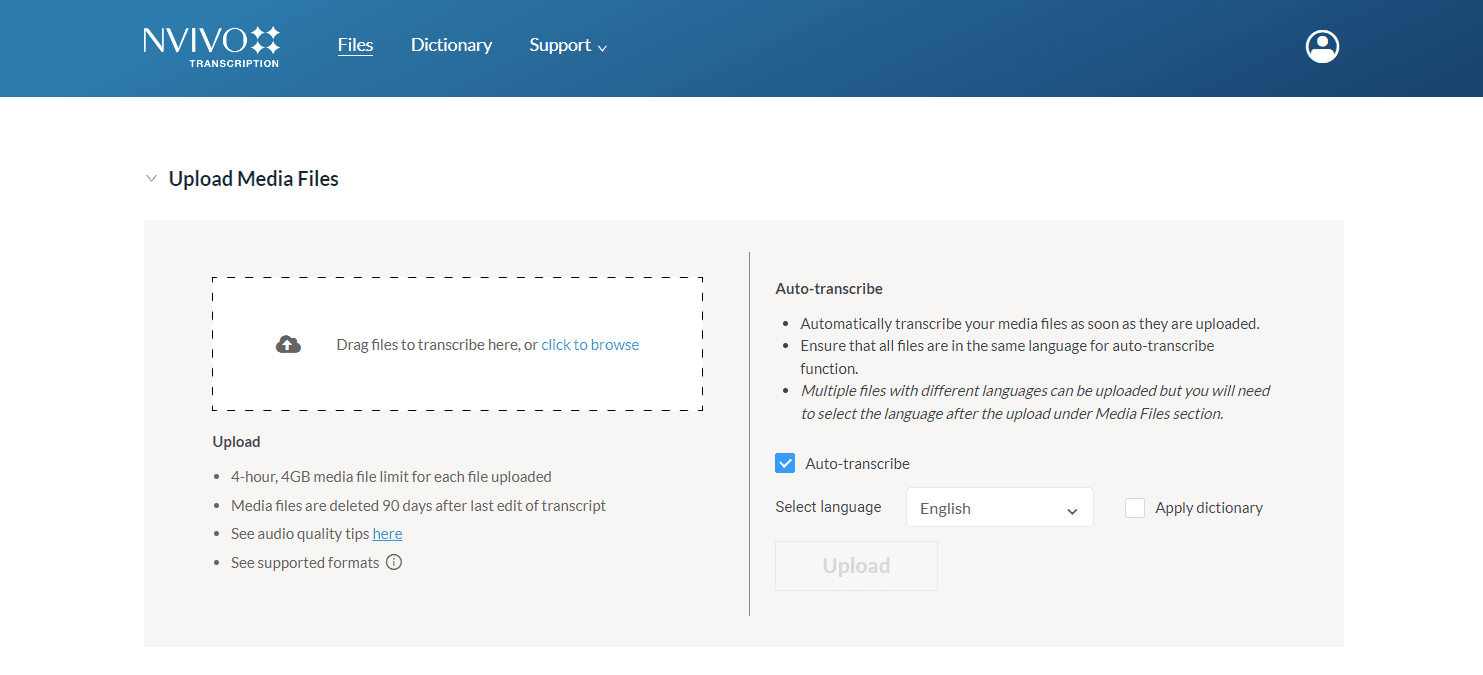Image resolution: width=1483 pixels, height=675 pixels.
Task: Click the Upload Media Files heading
Action: click(x=253, y=179)
